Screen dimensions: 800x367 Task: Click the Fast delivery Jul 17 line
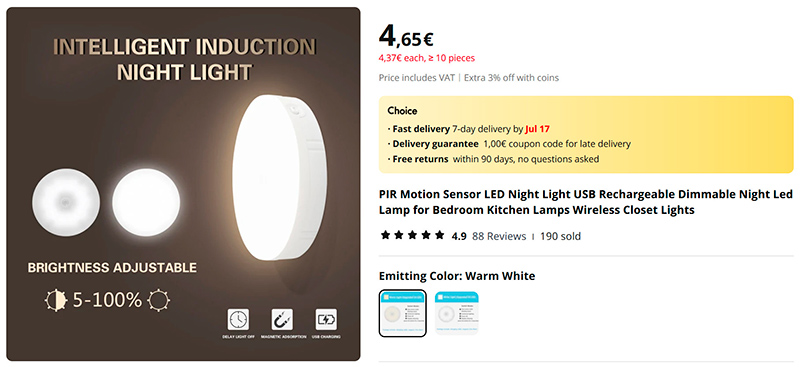pyautogui.click(x=468, y=129)
